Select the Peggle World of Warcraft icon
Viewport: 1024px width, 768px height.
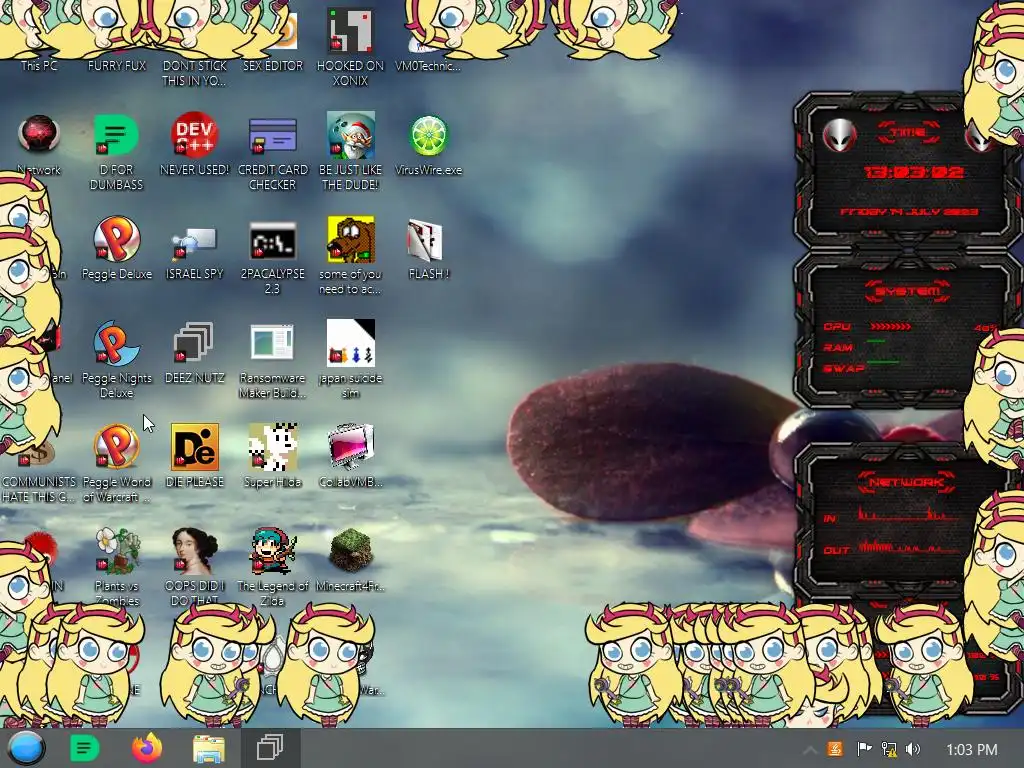point(116,447)
